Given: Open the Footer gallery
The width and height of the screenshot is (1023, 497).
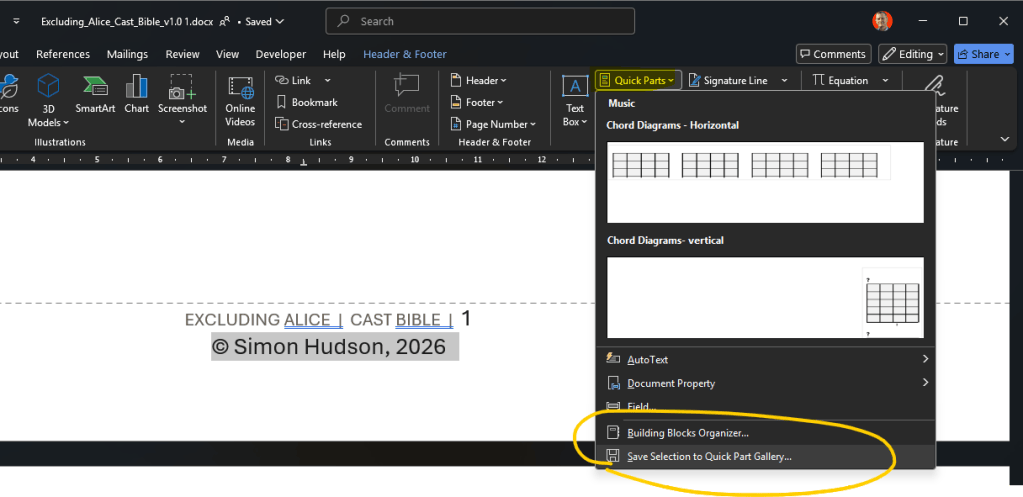Looking at the screenshot, I should click(478, 102).
